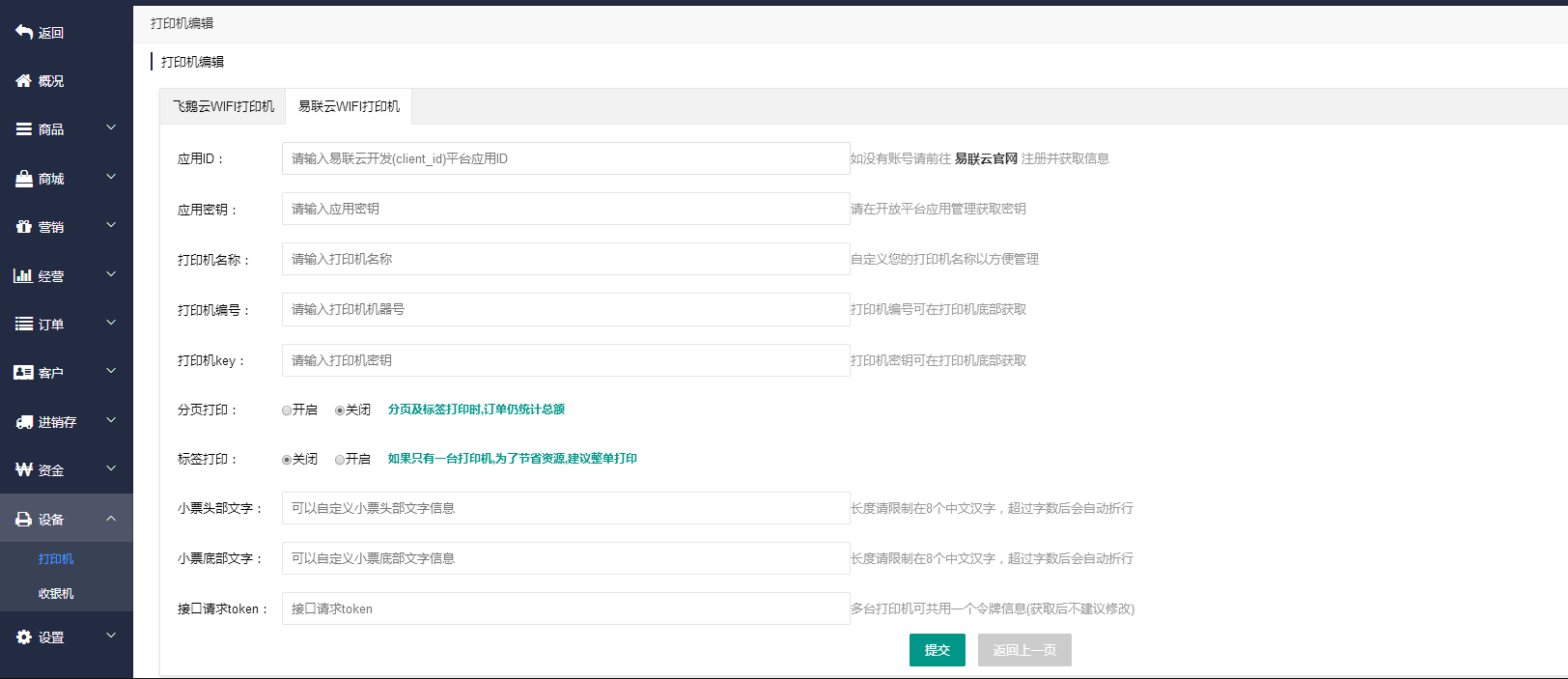Switch to 易联云WIFI打印机 tab

click(349, 106)
